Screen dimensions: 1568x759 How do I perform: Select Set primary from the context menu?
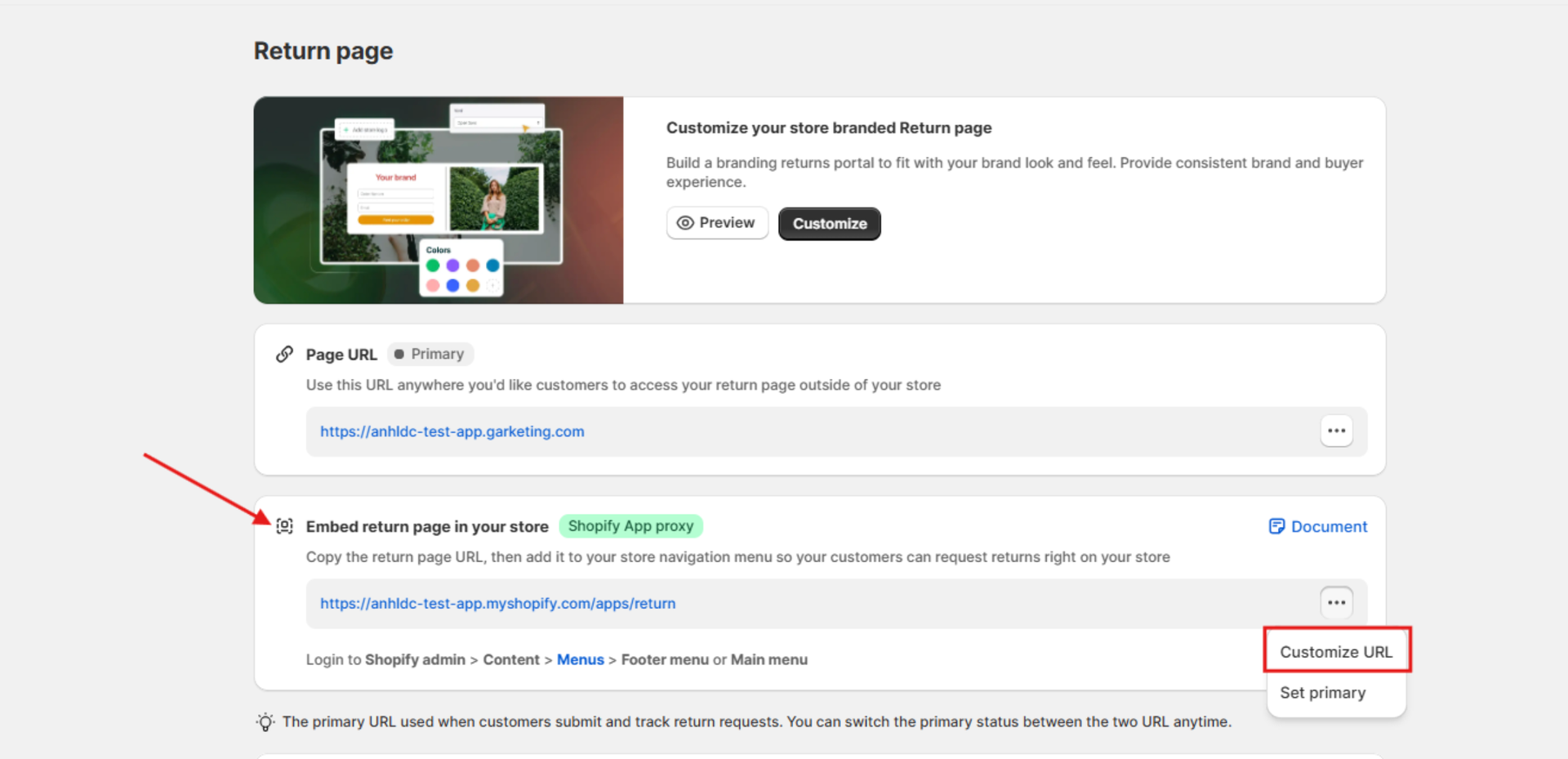click(1322, 692)
